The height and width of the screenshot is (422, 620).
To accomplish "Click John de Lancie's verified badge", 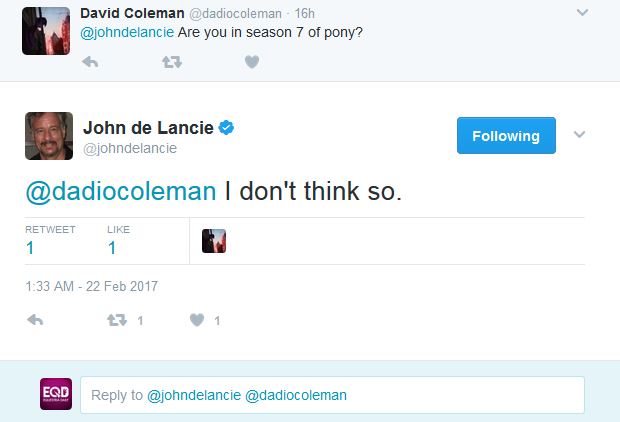I will tap(227, 128).
